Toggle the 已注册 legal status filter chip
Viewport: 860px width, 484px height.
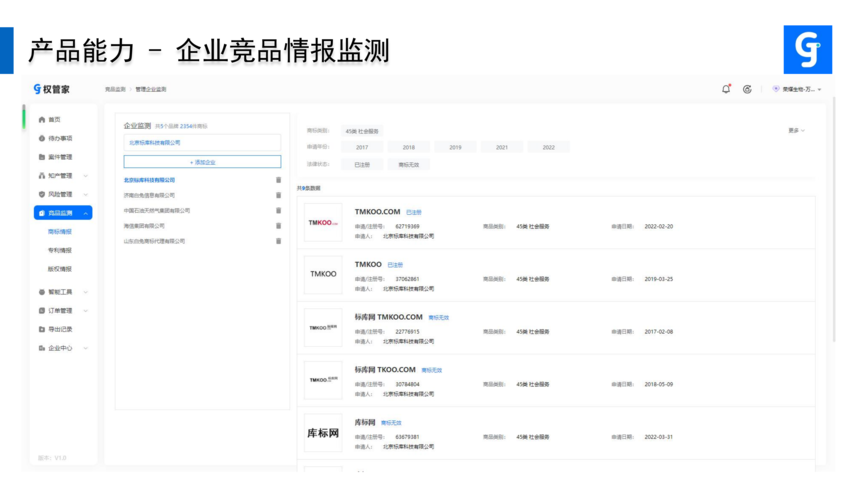coord(362,165)
